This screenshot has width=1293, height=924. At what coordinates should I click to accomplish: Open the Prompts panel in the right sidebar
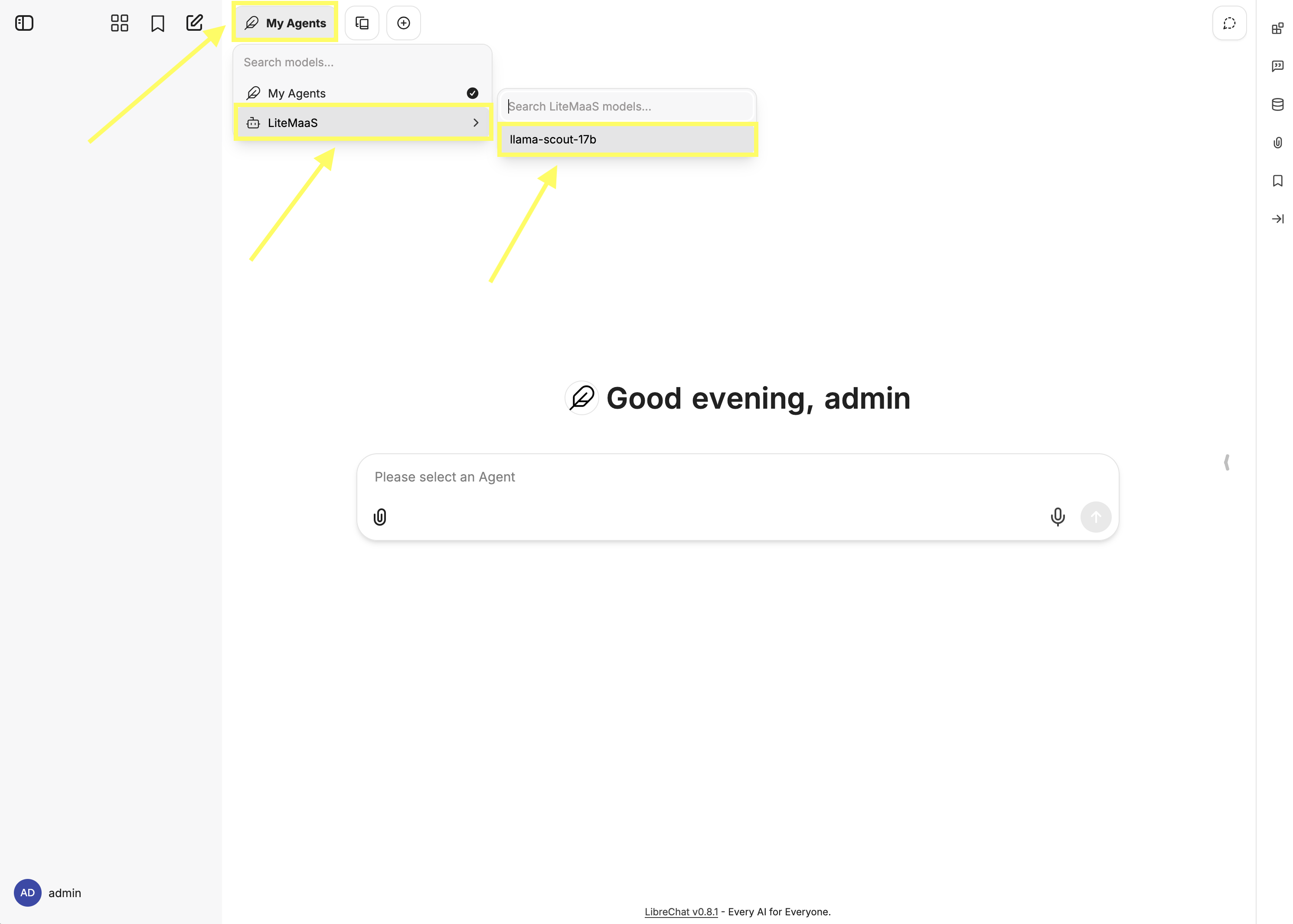1278,65
